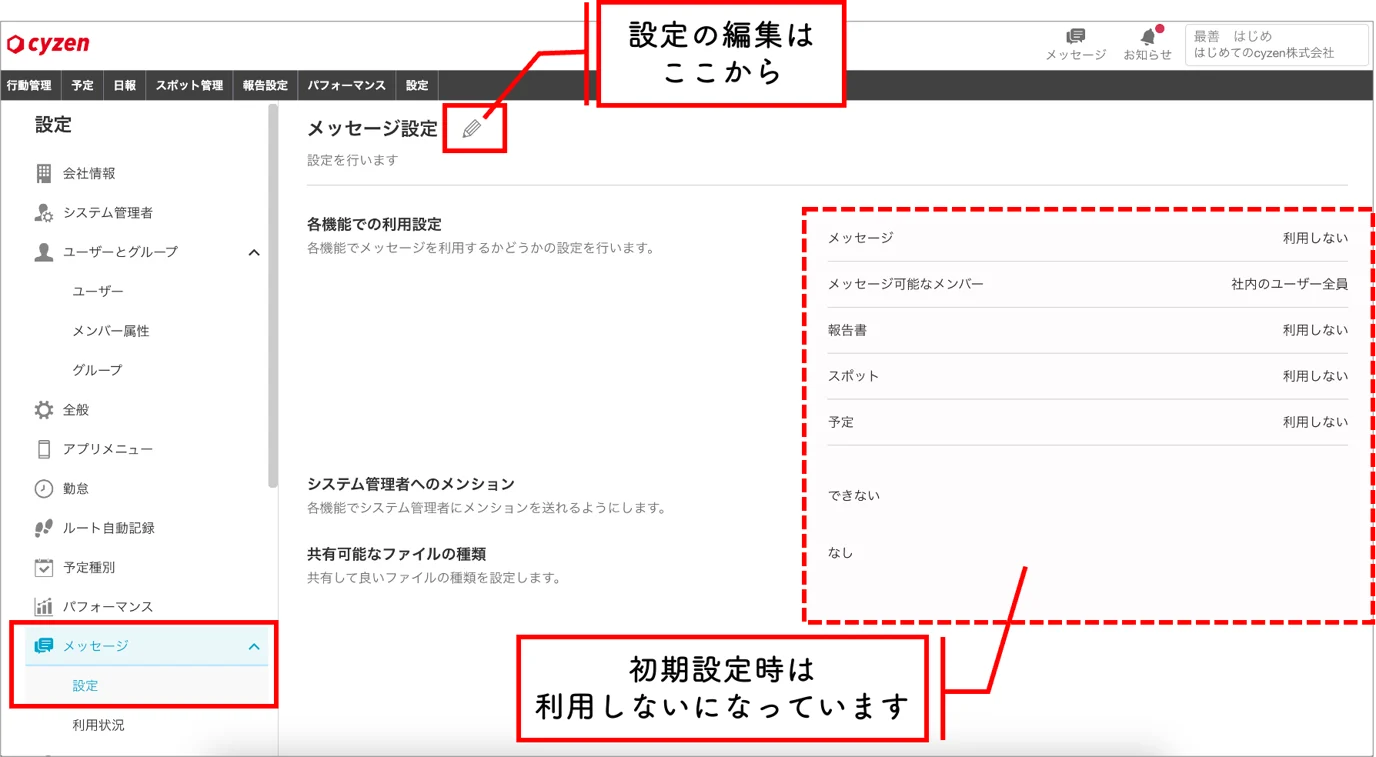Select 利用状況 under メッセージ
Image resolution: width=1376 pixels, height=757 pixels.
click(x=98, y=725)
